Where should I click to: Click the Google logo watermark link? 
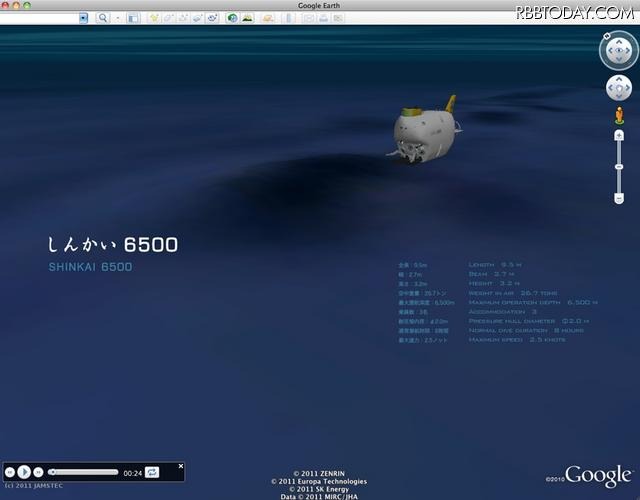[x=598, y=476]
